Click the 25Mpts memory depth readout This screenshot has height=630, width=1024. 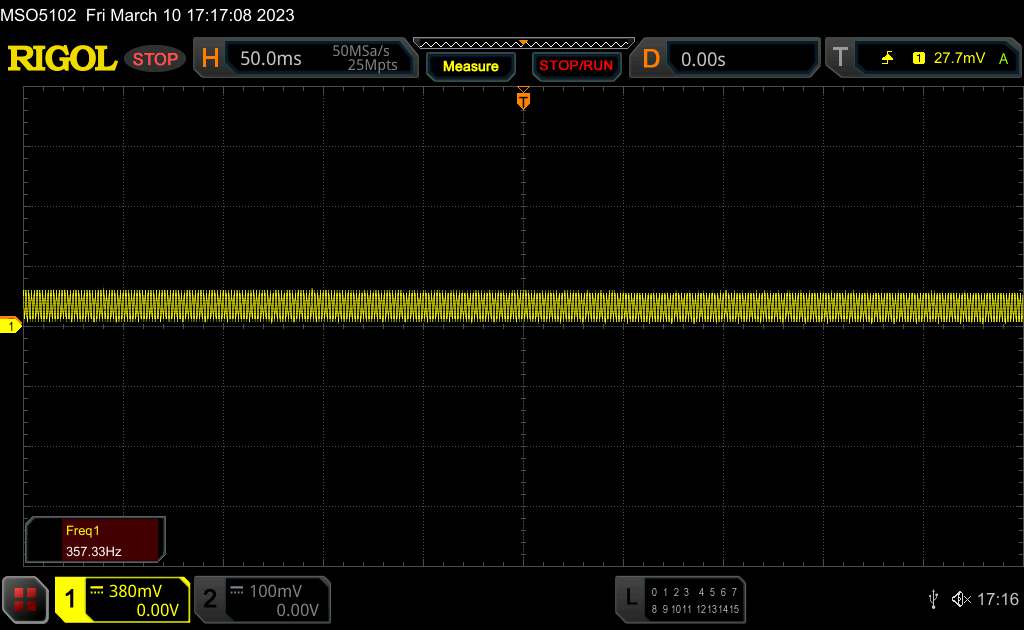coord(372,65)
